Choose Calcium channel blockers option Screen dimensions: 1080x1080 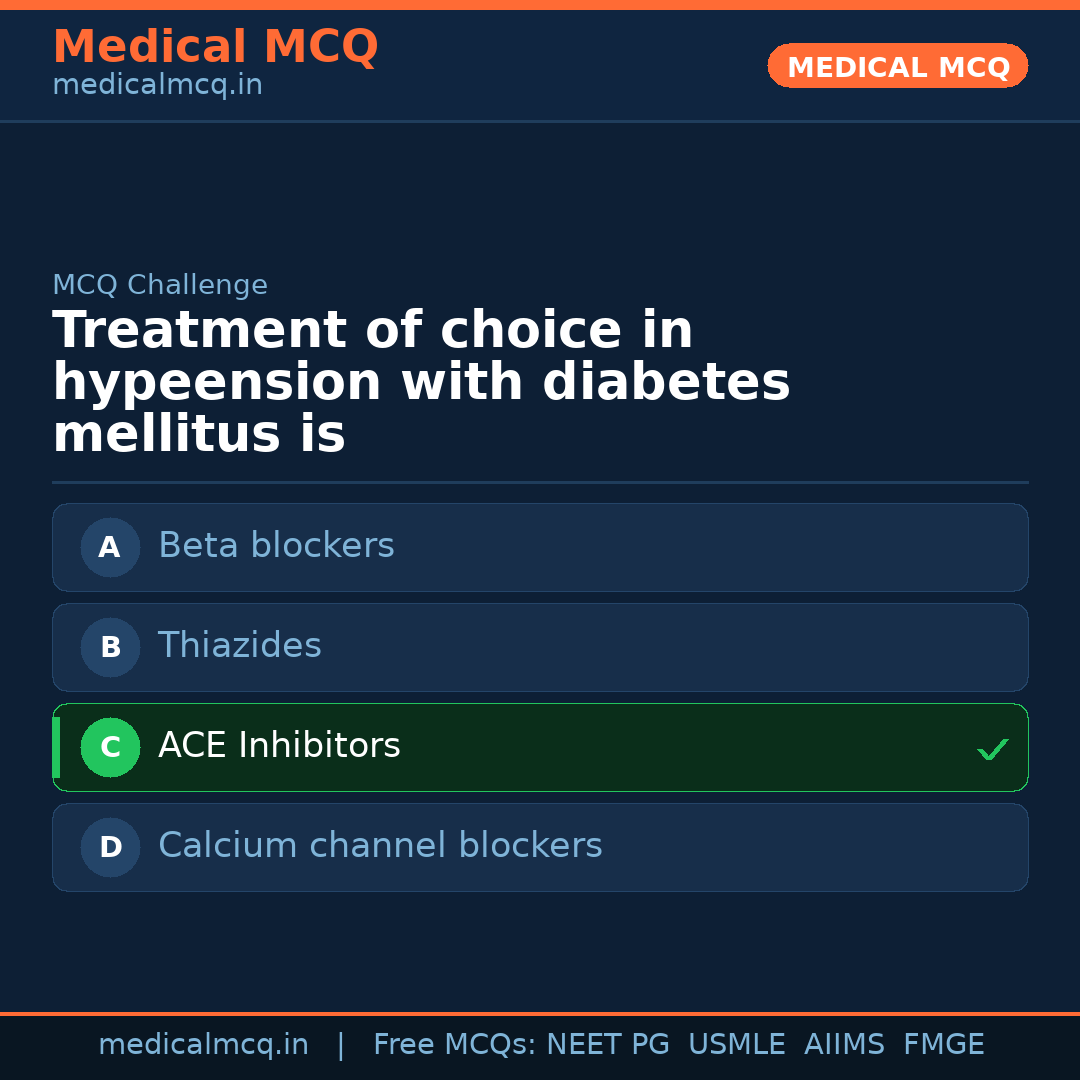pyautogui.click(x=380, y=846)
